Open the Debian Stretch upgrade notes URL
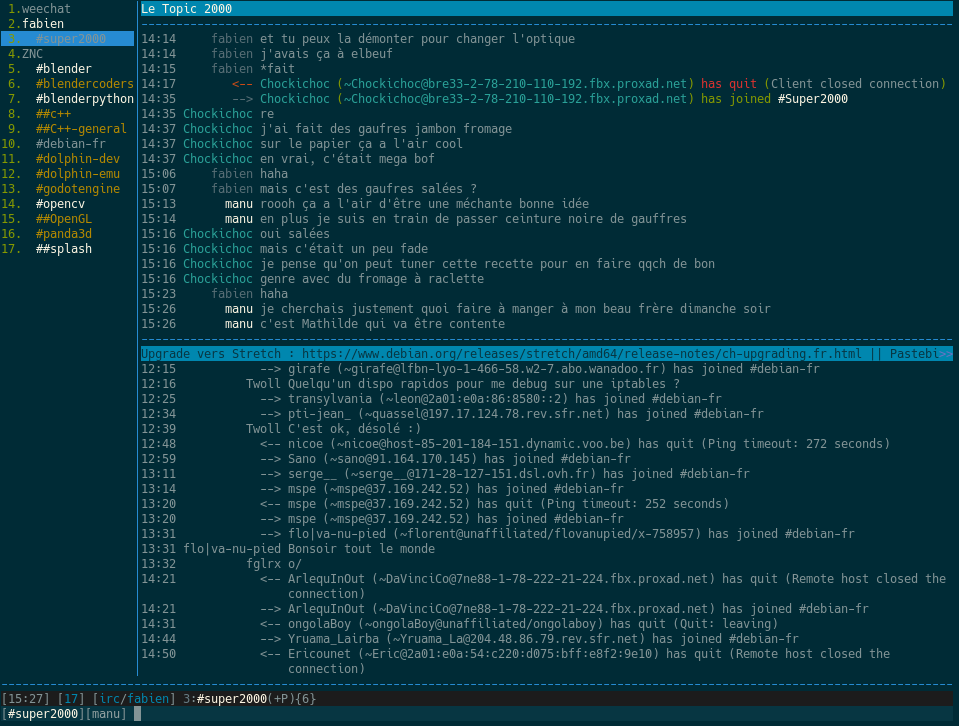The image size is (959, 726). coord(581,354)
